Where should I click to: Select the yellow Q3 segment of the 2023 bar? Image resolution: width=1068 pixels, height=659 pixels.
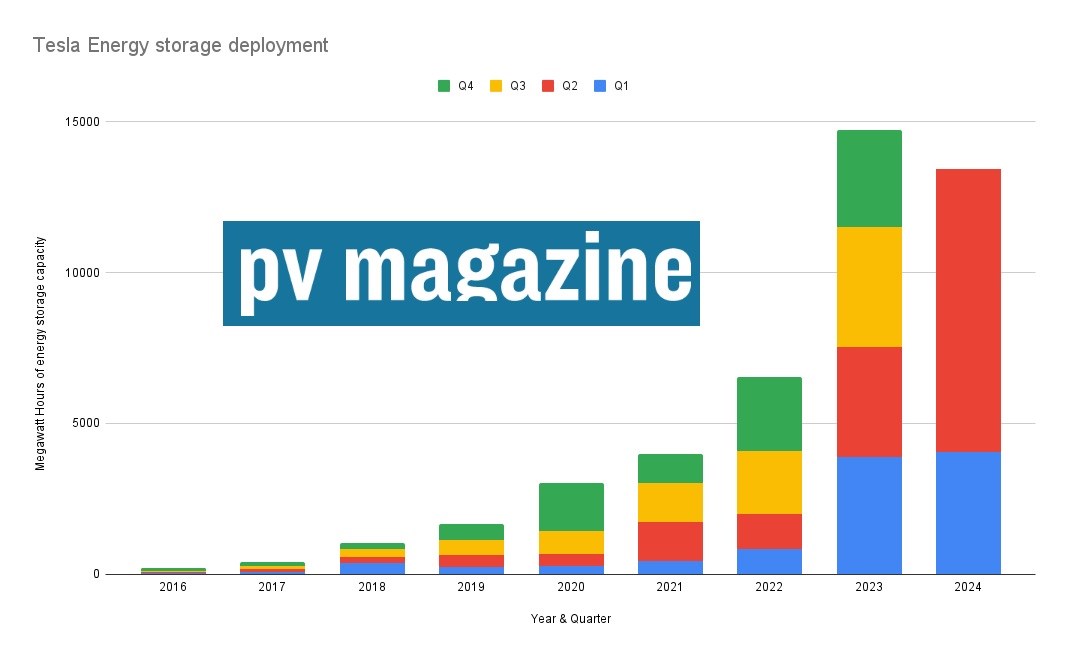[869, 287]
